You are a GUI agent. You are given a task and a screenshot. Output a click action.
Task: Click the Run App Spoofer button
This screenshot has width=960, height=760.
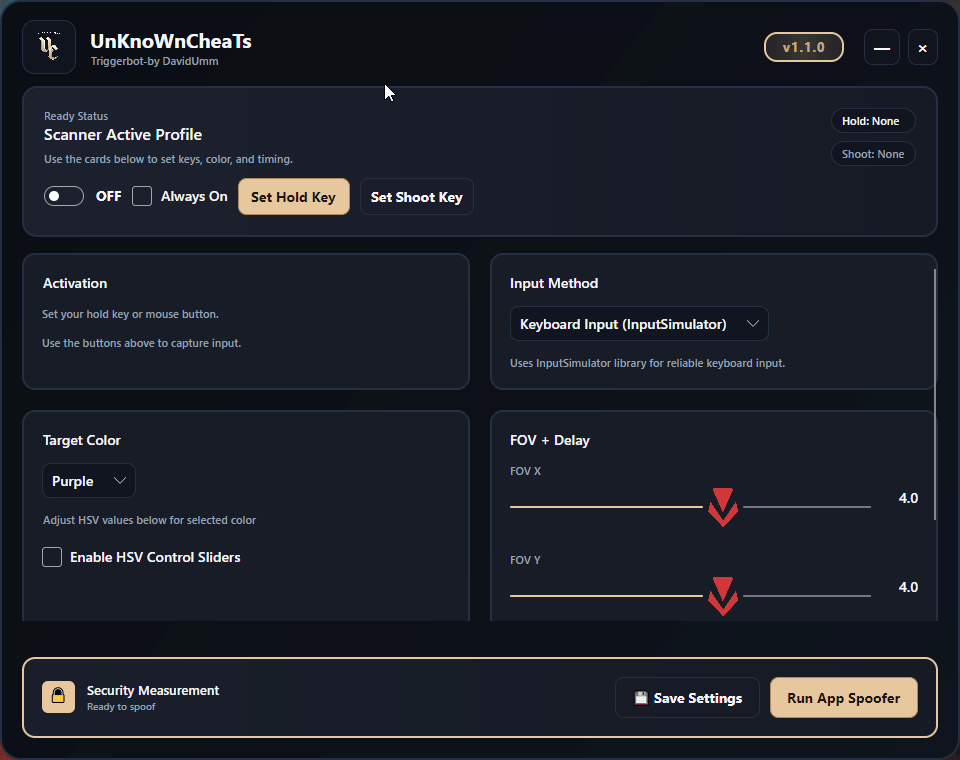843,698
